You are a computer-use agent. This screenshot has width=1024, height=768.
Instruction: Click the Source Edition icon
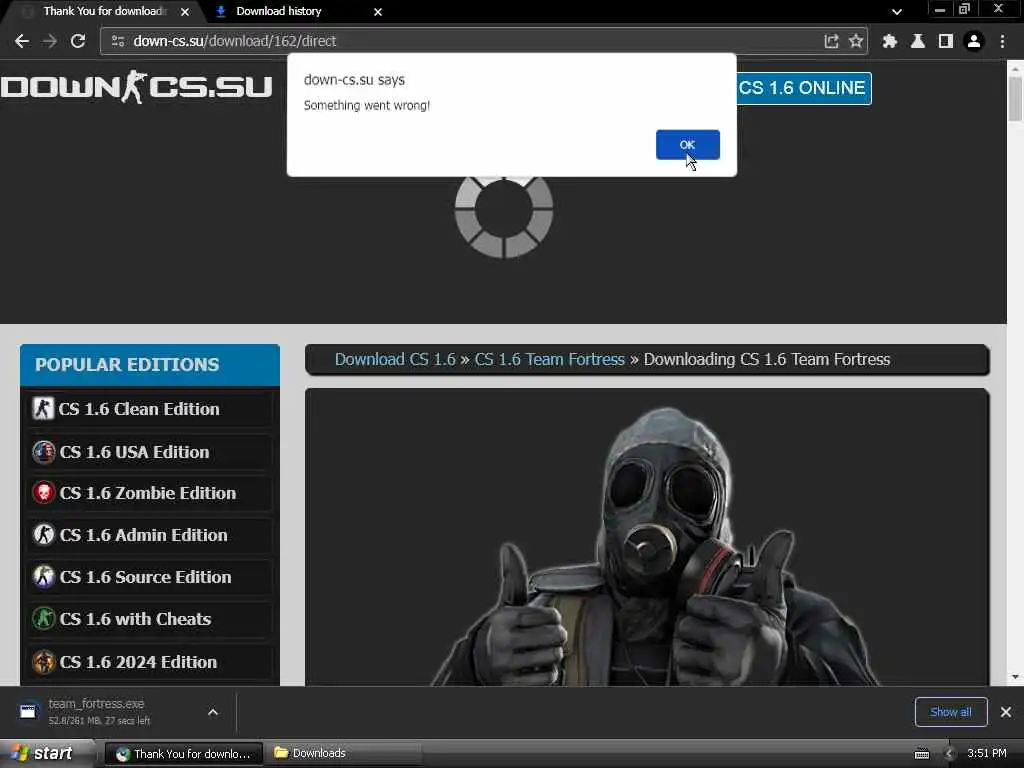43,577
